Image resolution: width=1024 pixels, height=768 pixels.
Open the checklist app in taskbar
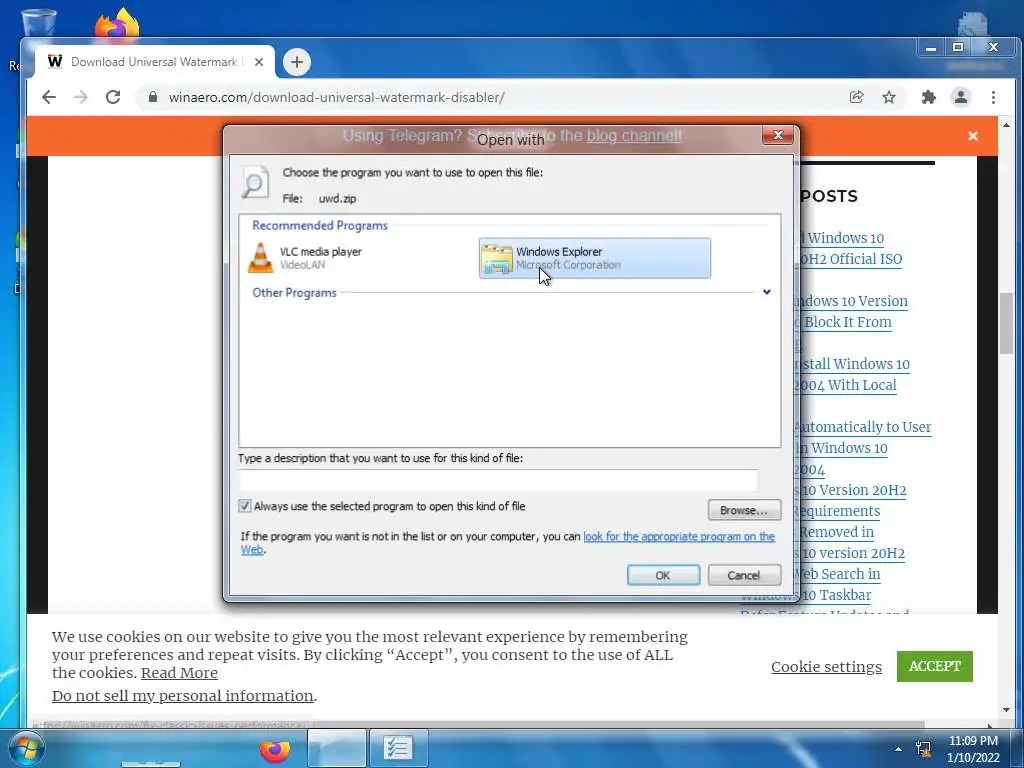point(398,748)
